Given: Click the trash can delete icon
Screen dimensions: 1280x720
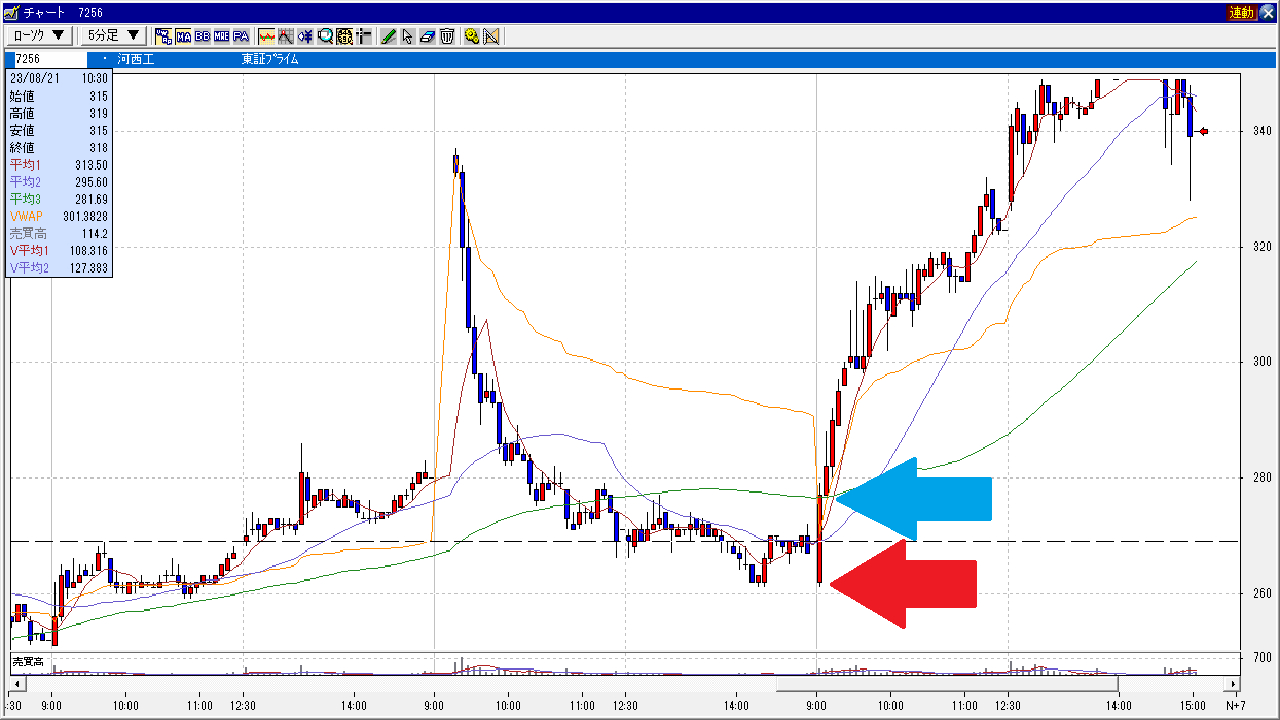Looking at the screenshot, I should [x=446, y=36].
